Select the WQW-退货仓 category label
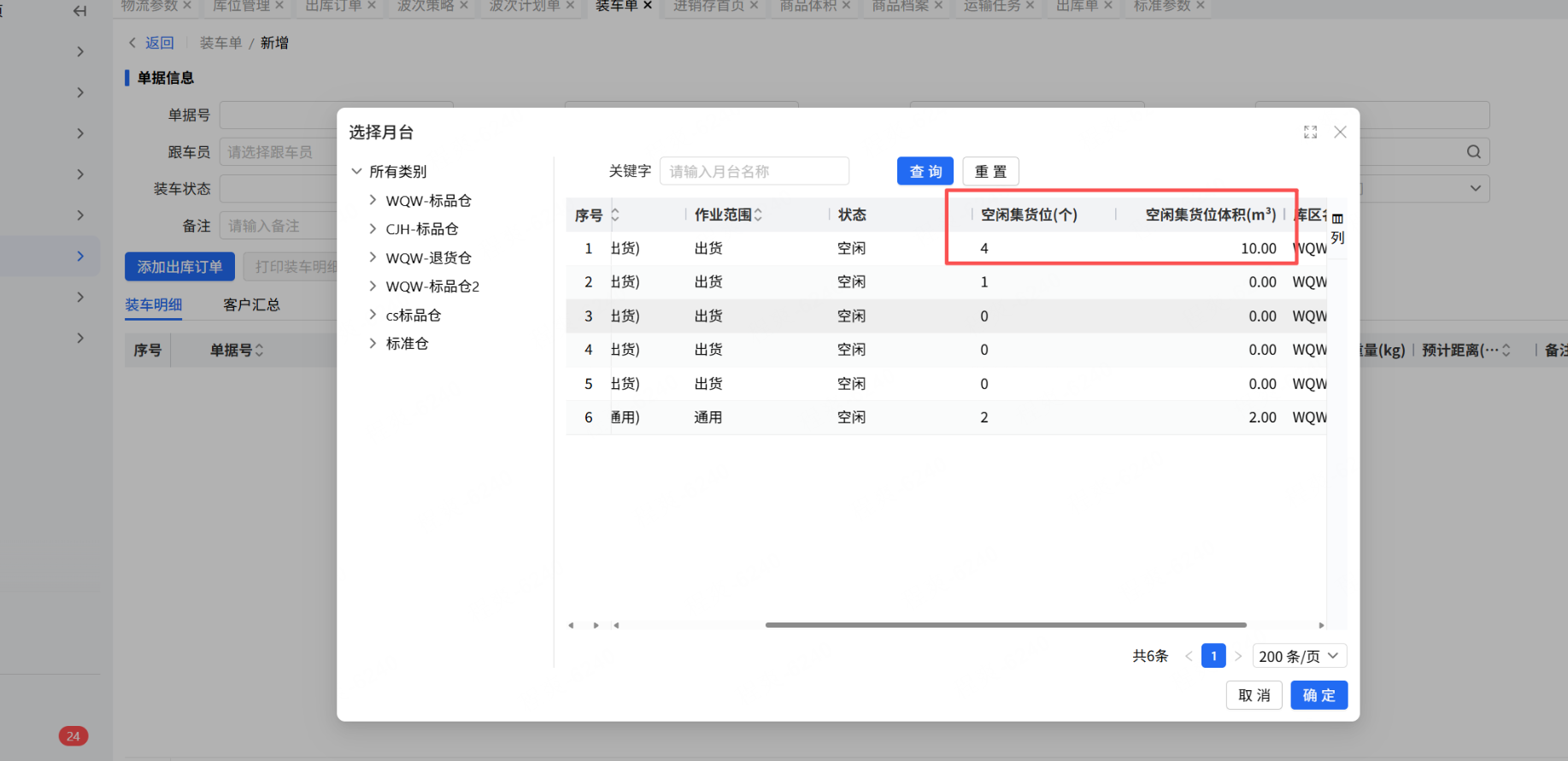This screenshot has width=1568, height=761. point(429,257)
